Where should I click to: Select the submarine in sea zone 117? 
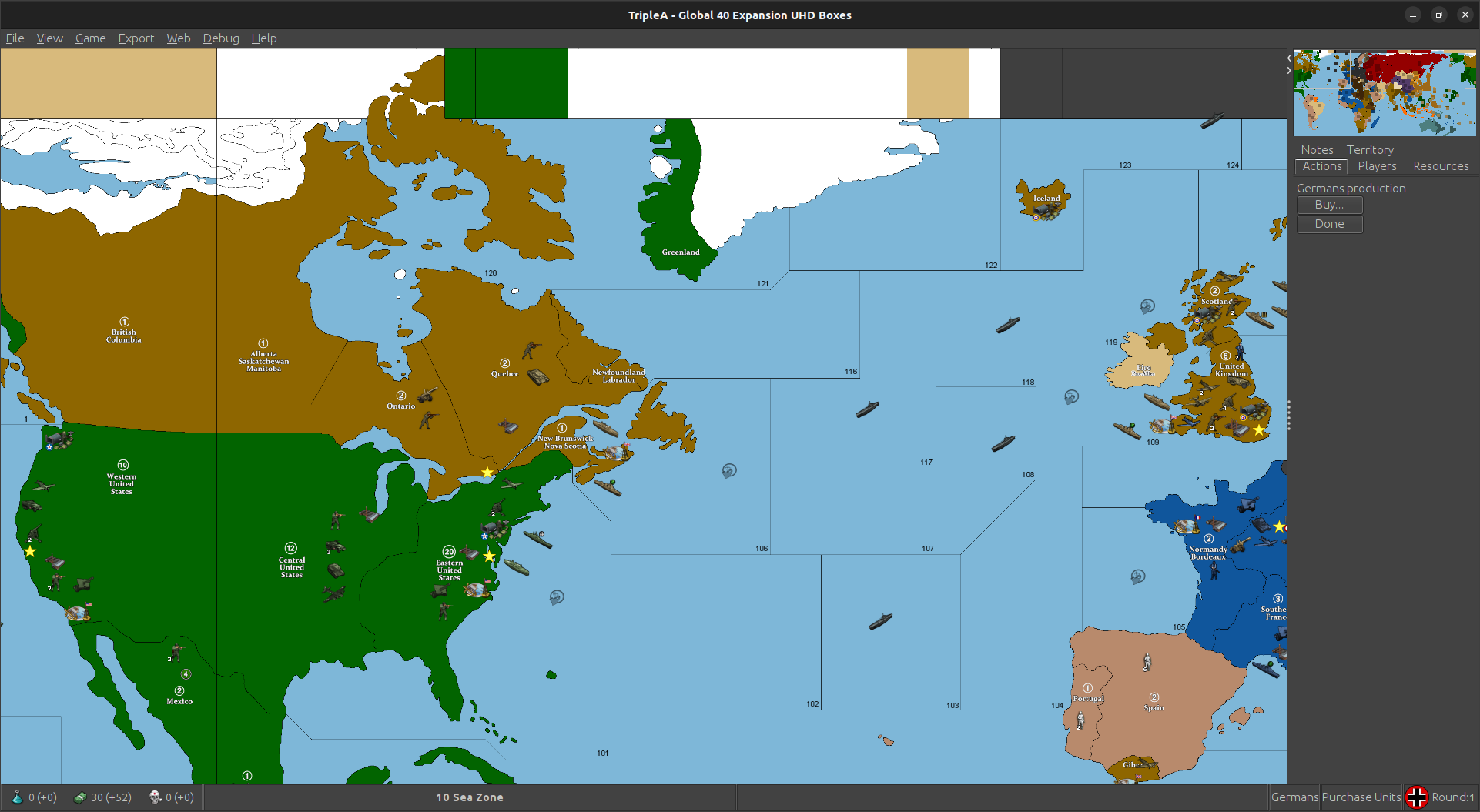click(x=1003, y=443)
